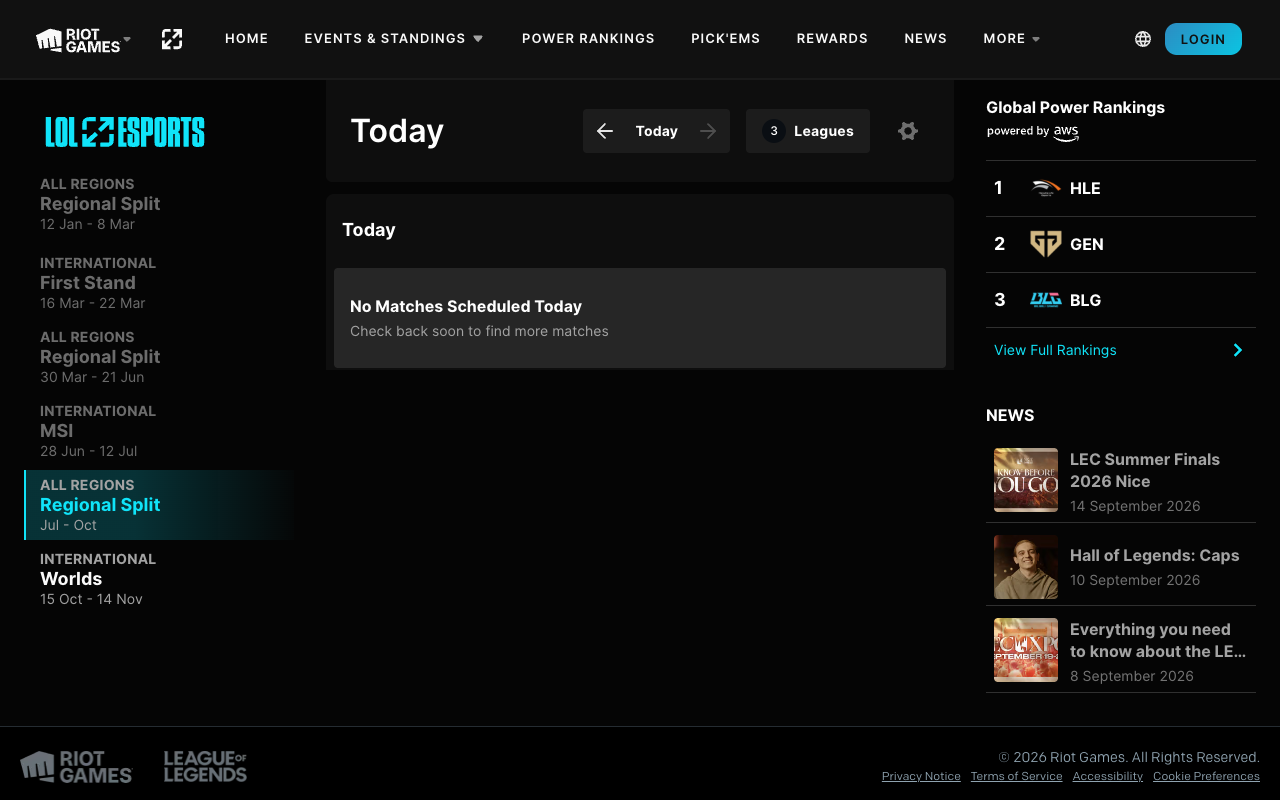The image size is (1280, 800).
Task: Click the AWS logo under Power Rankings
Action: point(1066,132)
